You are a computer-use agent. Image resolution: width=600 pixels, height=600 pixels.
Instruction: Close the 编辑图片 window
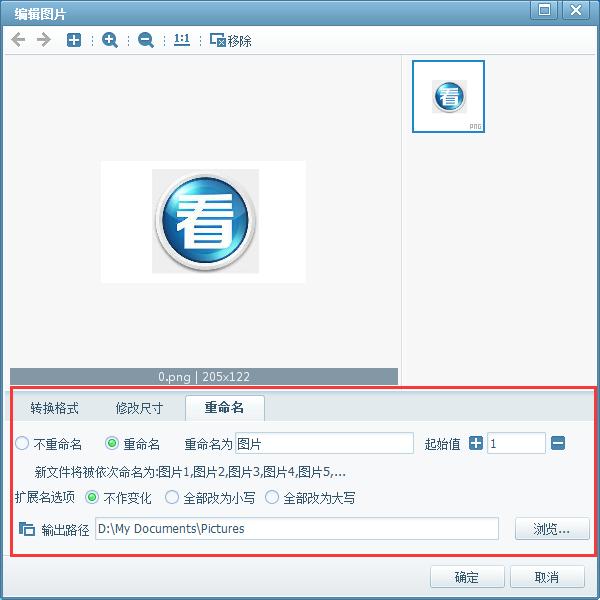coord(576,10)
